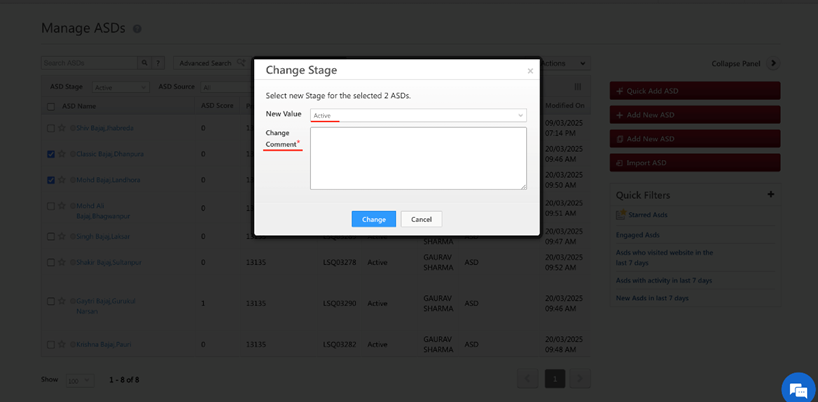Image resolution: width=818 pixels, height=402 pixels.
Task: Close the Change Stage dialog
Action: click(530, 71)
